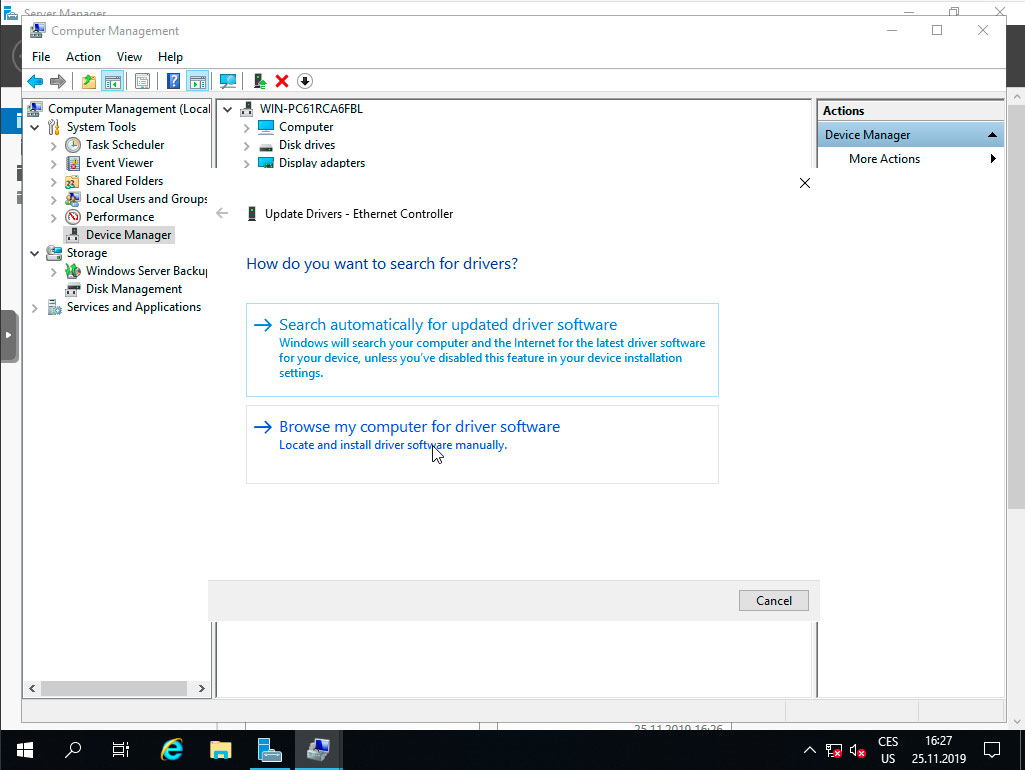Click the console tree horizontal scrollbar
The height and width of the screenshot is (770, 1025).
click(x=110, y=688)
